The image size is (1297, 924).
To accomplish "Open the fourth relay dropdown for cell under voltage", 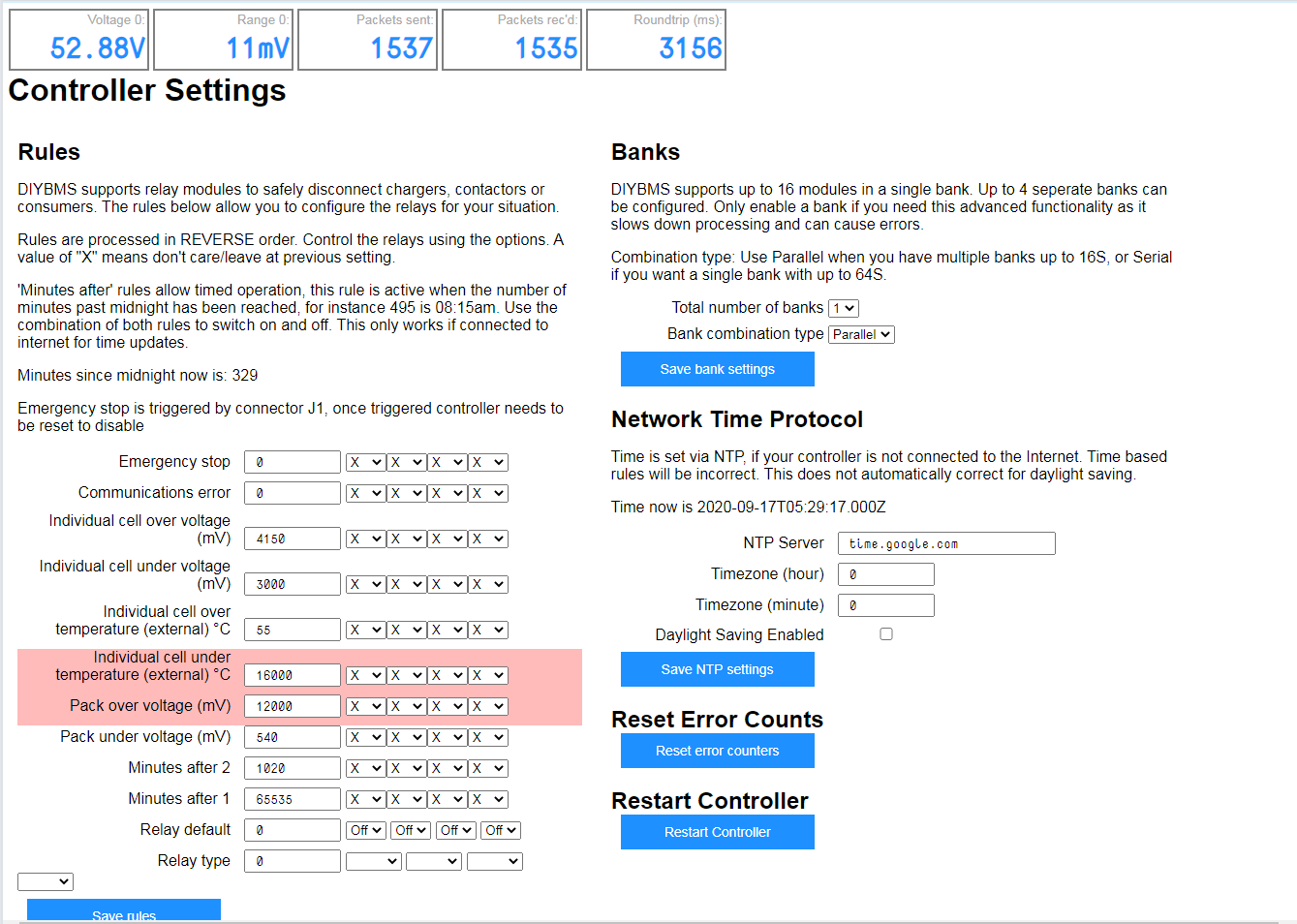I will click(488, 585).
